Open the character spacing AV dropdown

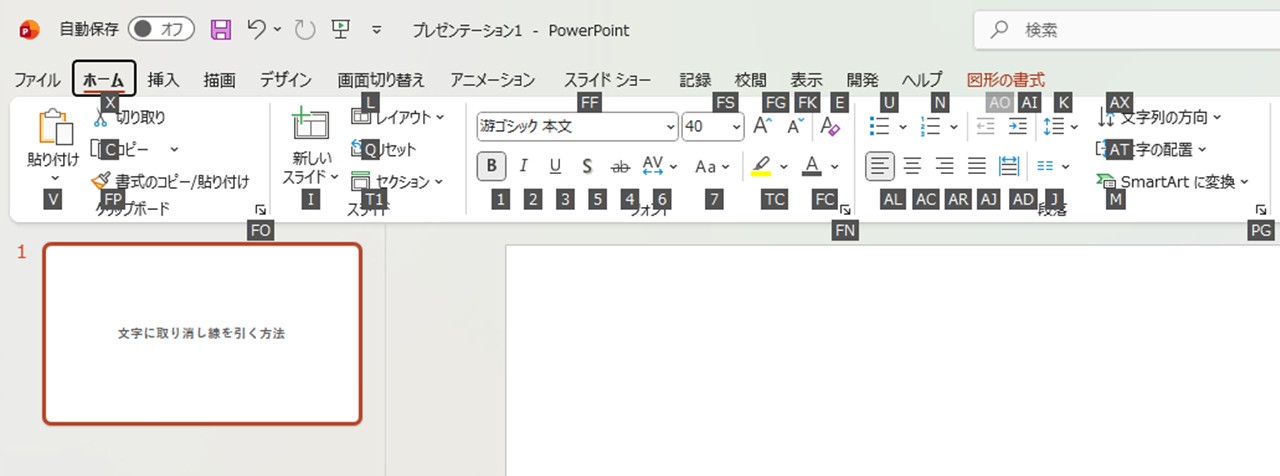tap(660, 166)
